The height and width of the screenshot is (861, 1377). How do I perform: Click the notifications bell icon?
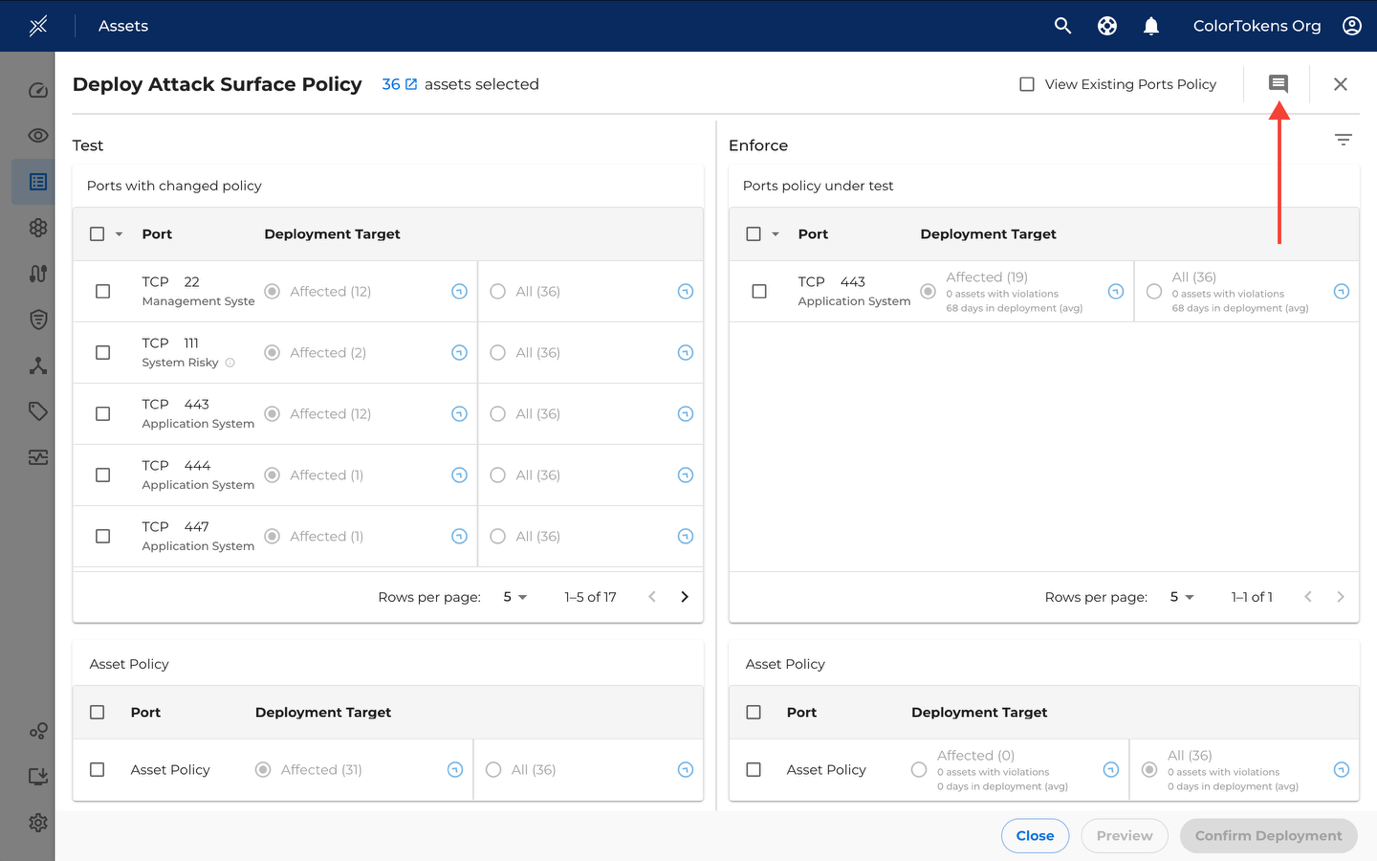coord(1151,26)
